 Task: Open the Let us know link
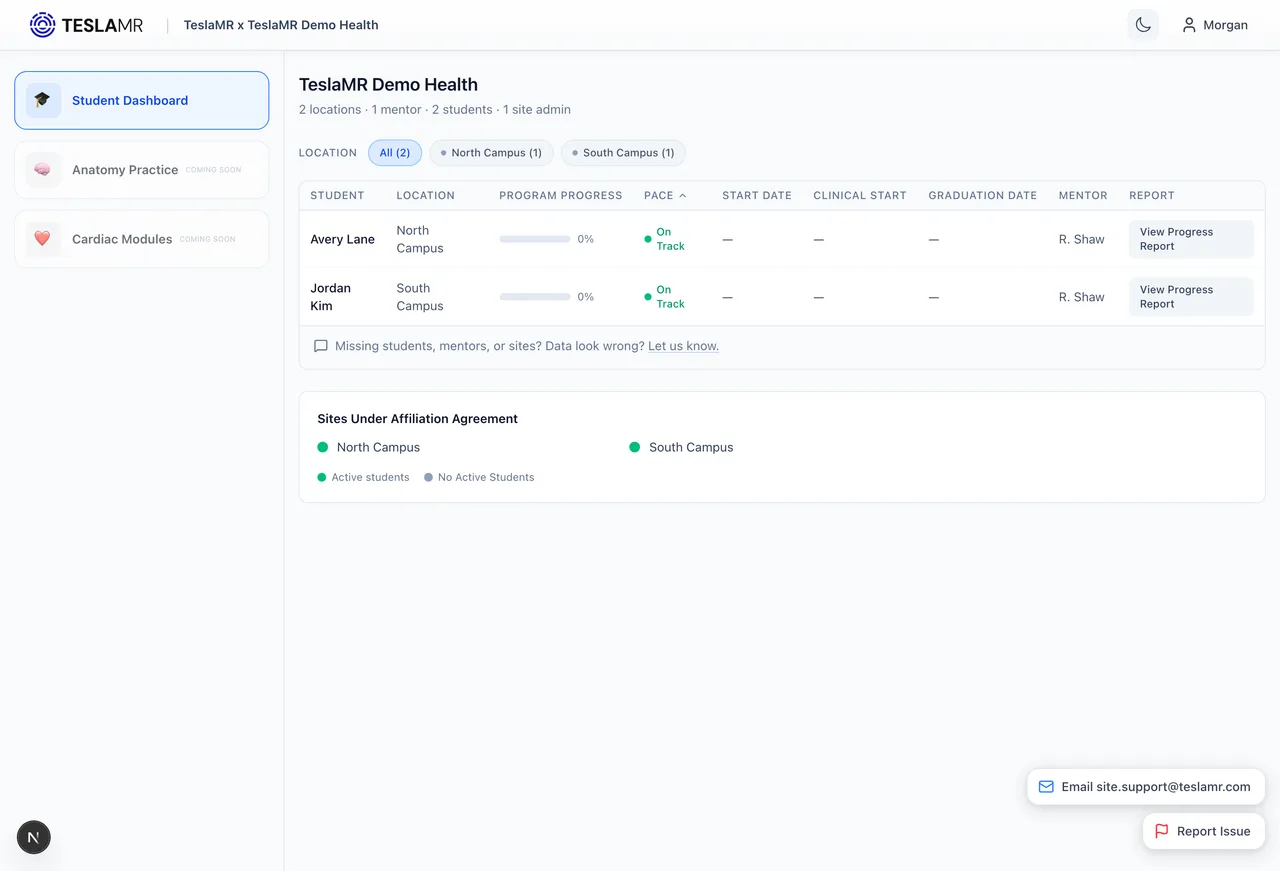(x=683, y=345)
